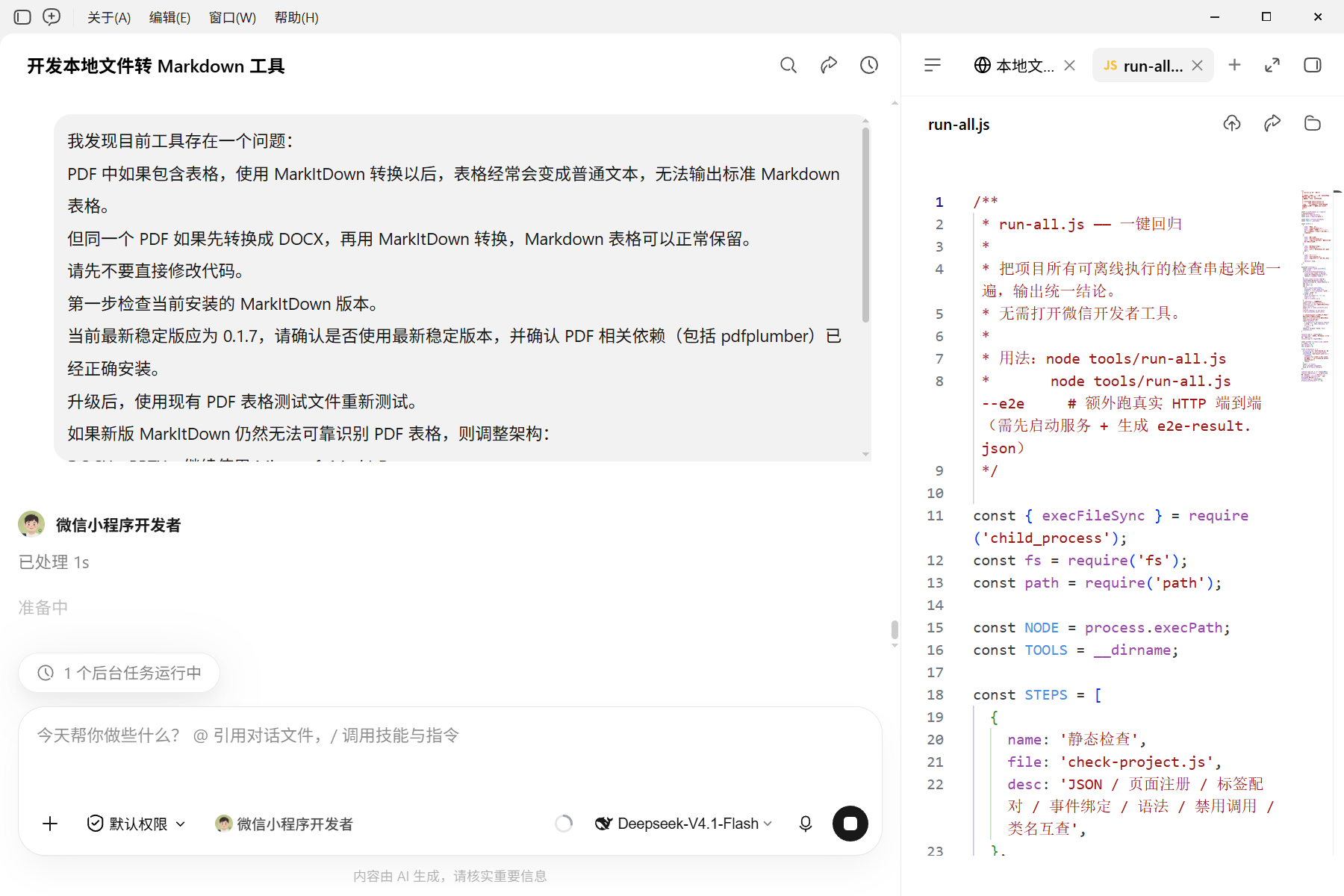Start voice input with microphone icon
The image size is (1344, 896).
806,824
